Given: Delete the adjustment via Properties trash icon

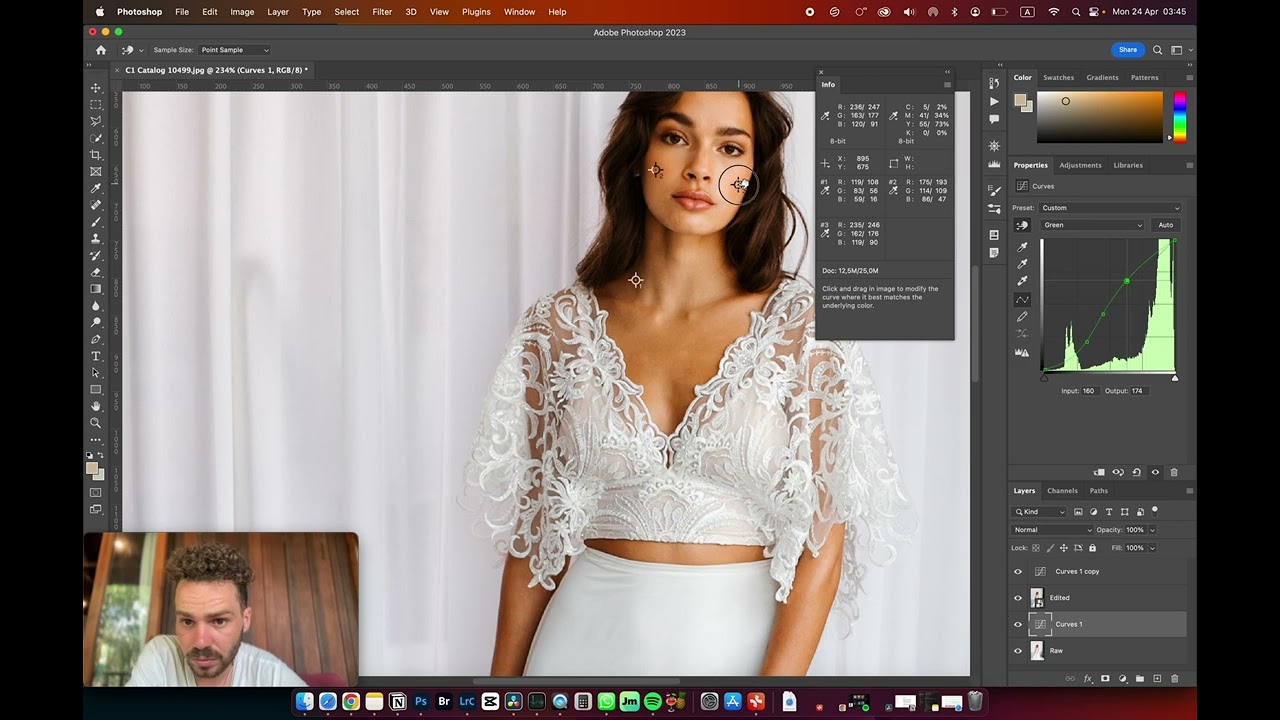Looking at the screenshot, I should pyautogui.click(x=1174, y=472).
